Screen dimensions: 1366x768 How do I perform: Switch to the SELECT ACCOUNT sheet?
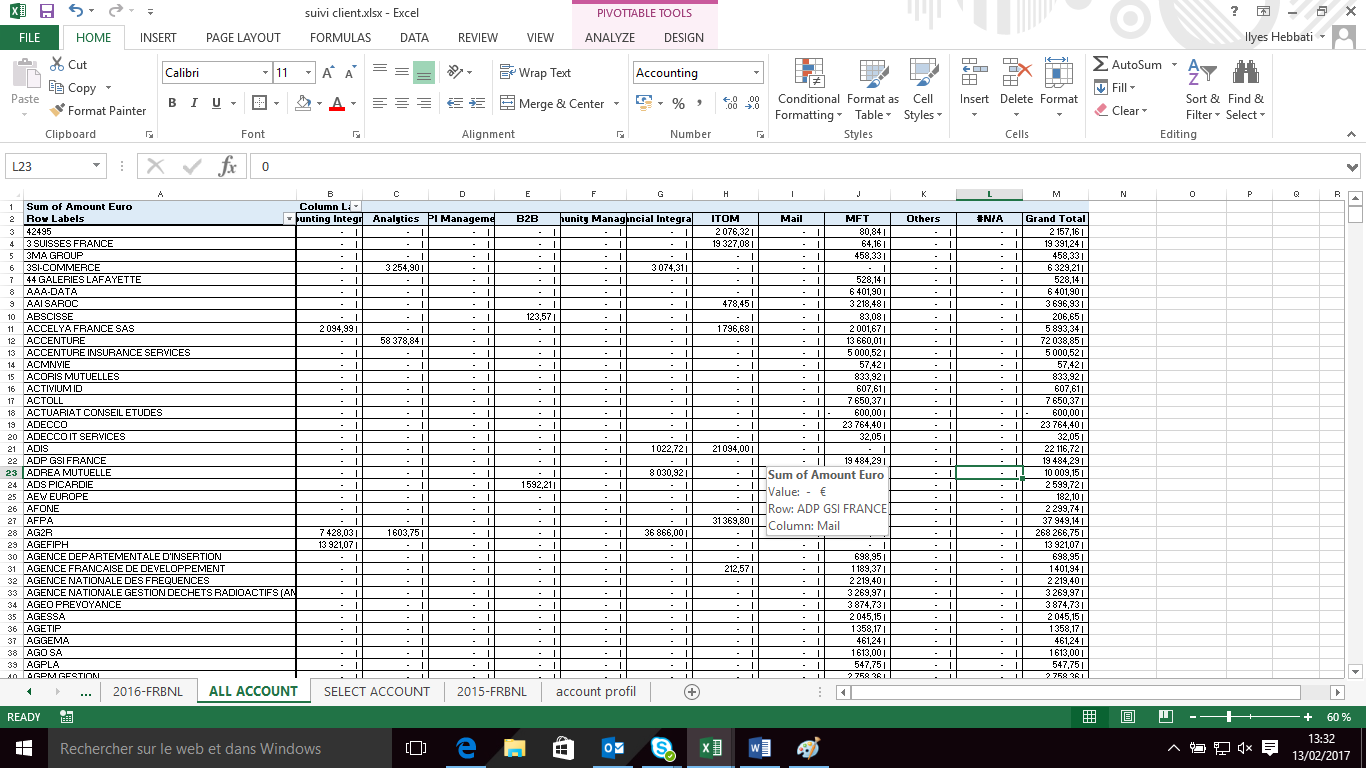point(377,691)
